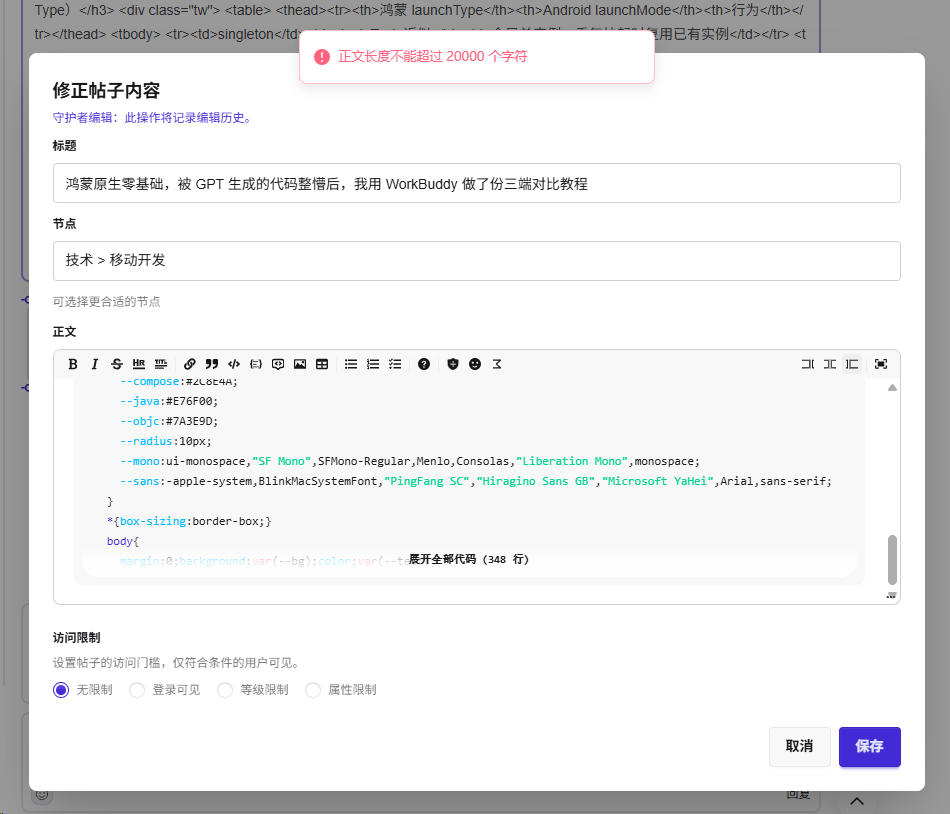Toggle fullscreen mode for the editor
Viewport: 950px width, 814px height.
(881, 364)
